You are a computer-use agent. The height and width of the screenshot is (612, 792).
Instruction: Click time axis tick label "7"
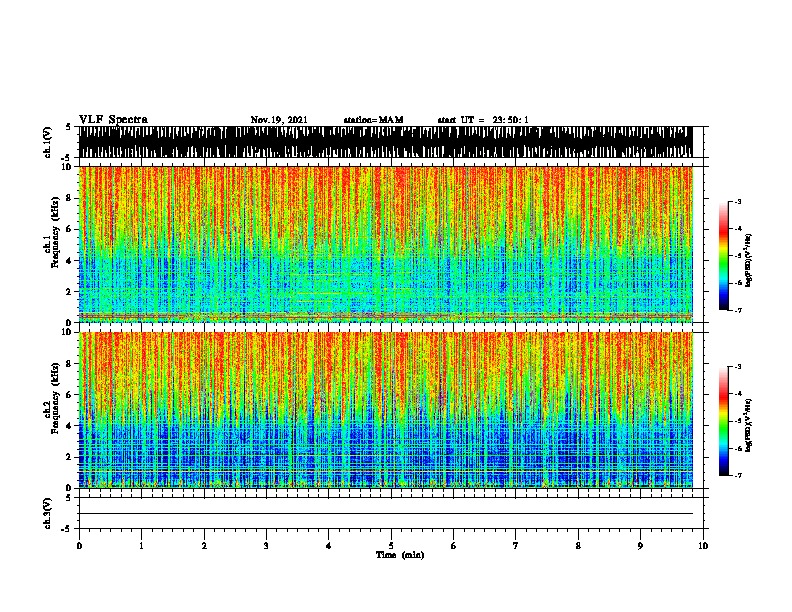point(516,546)
